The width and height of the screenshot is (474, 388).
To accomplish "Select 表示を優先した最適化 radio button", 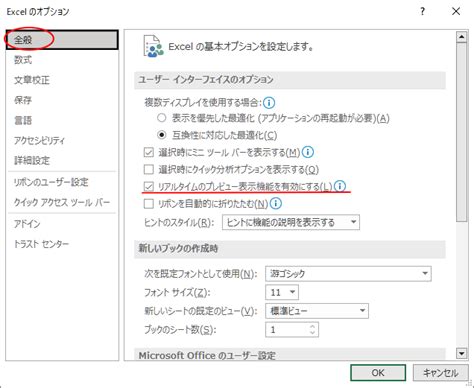I will (162, 118).
